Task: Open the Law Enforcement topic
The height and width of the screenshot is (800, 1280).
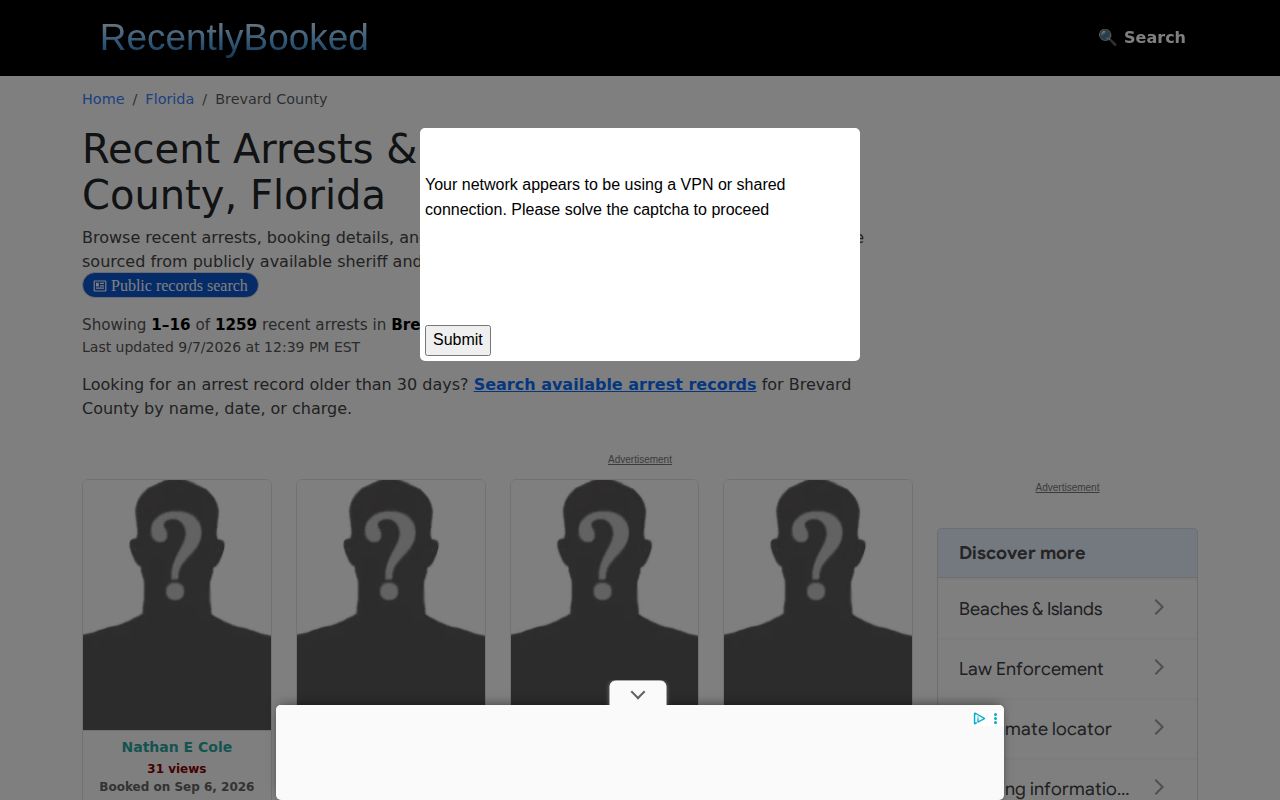Action: click(1067, 669)
